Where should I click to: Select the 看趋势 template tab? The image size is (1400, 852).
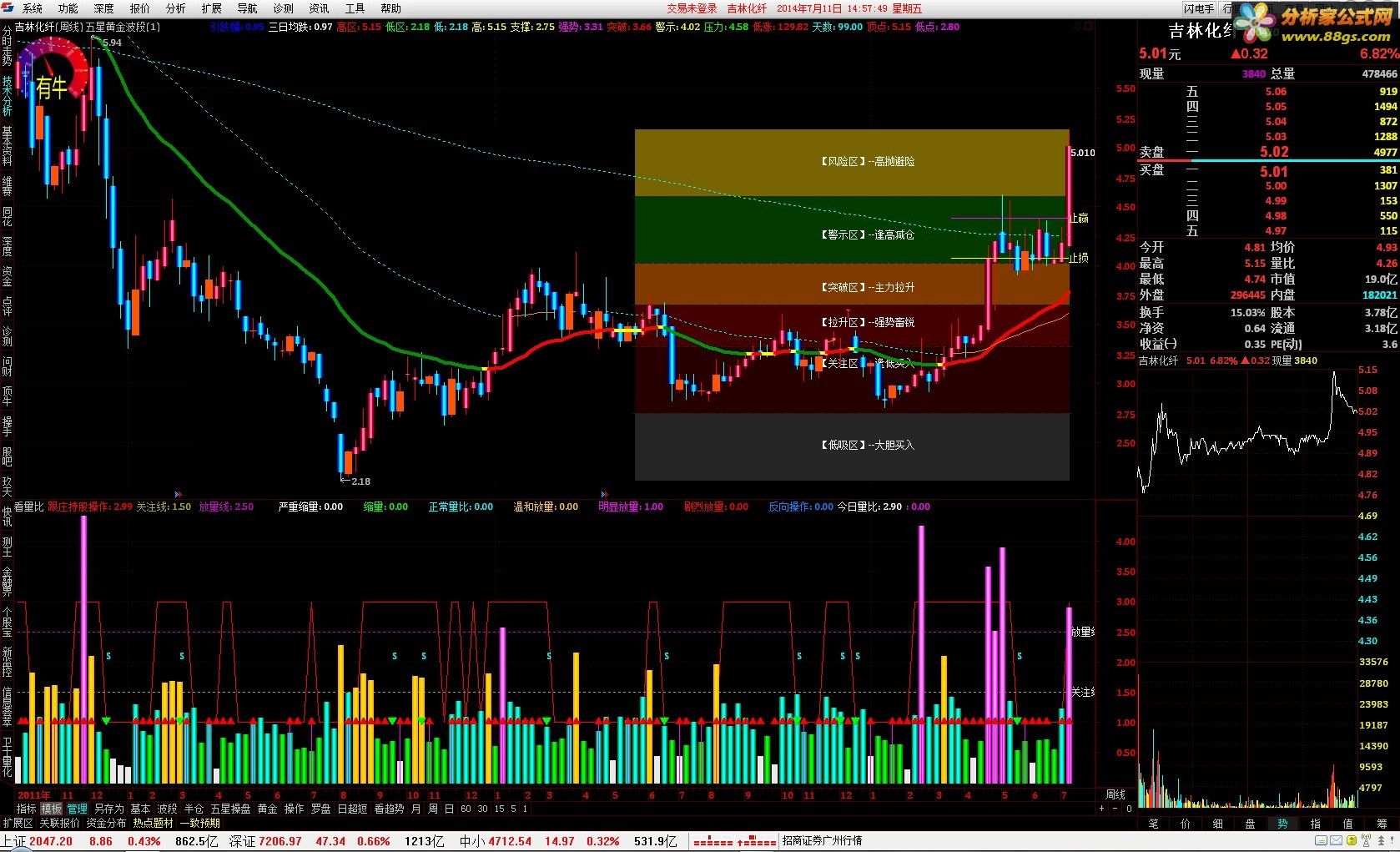click(389, 809)
